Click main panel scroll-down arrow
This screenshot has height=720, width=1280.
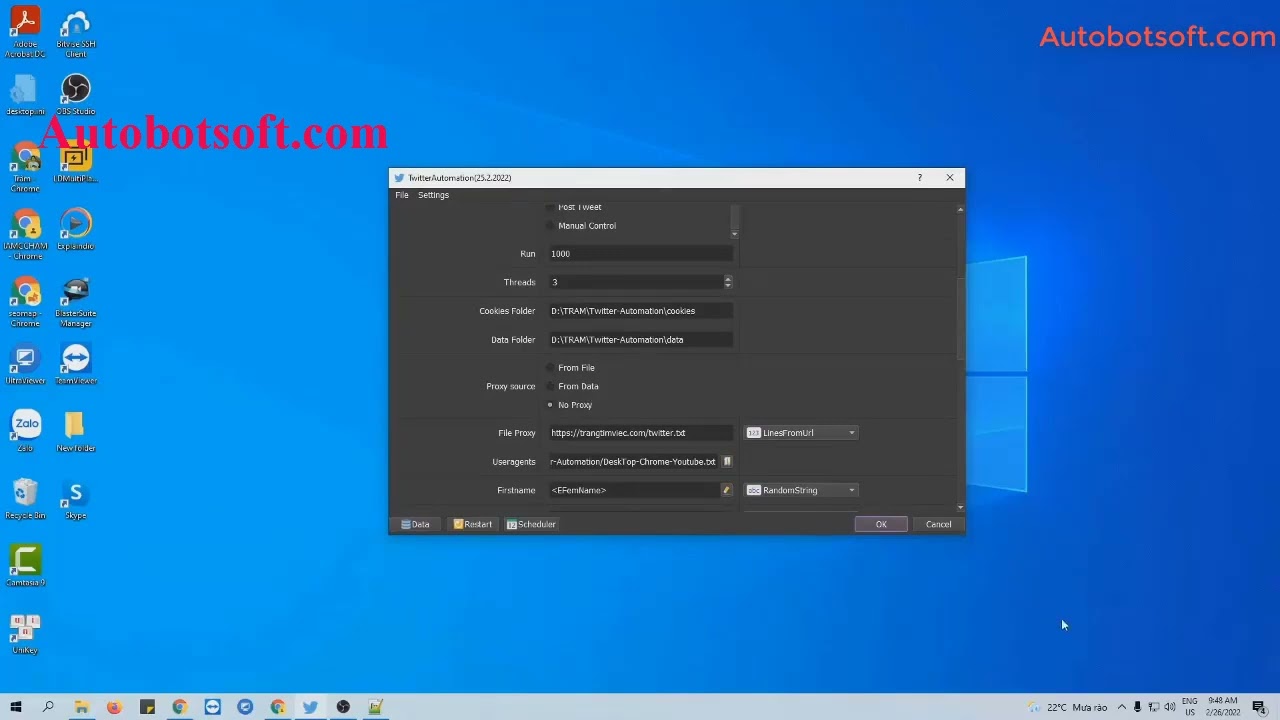point(961,508)
